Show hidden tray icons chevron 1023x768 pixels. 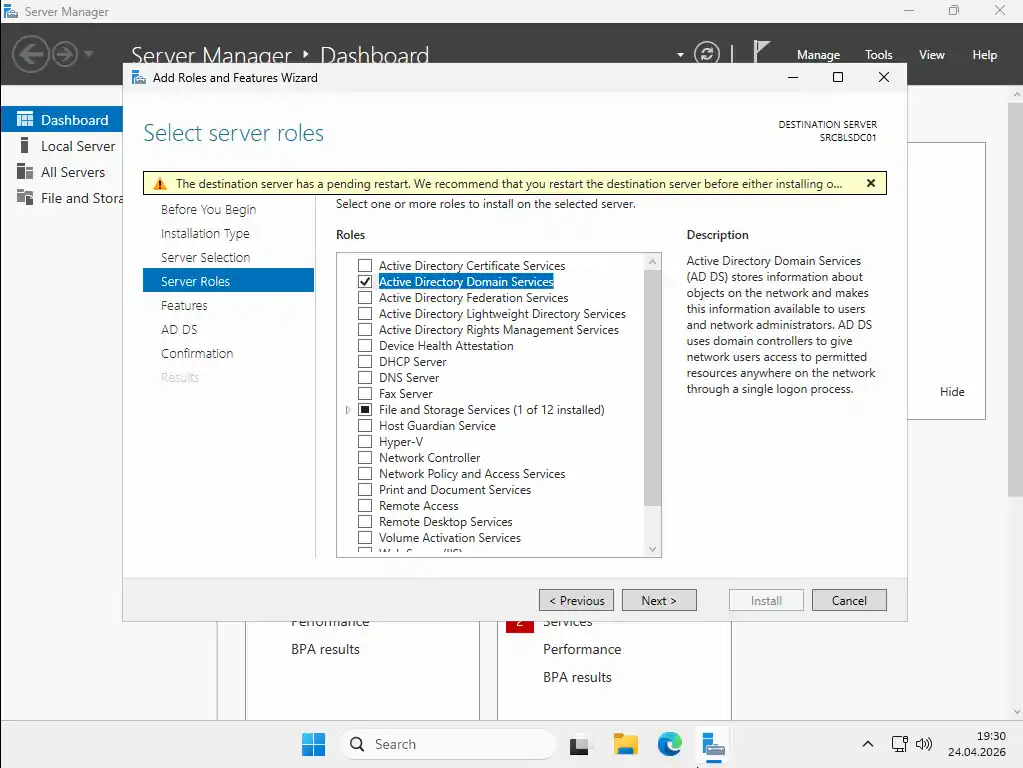pyautogui.click(x=867, y=744)
